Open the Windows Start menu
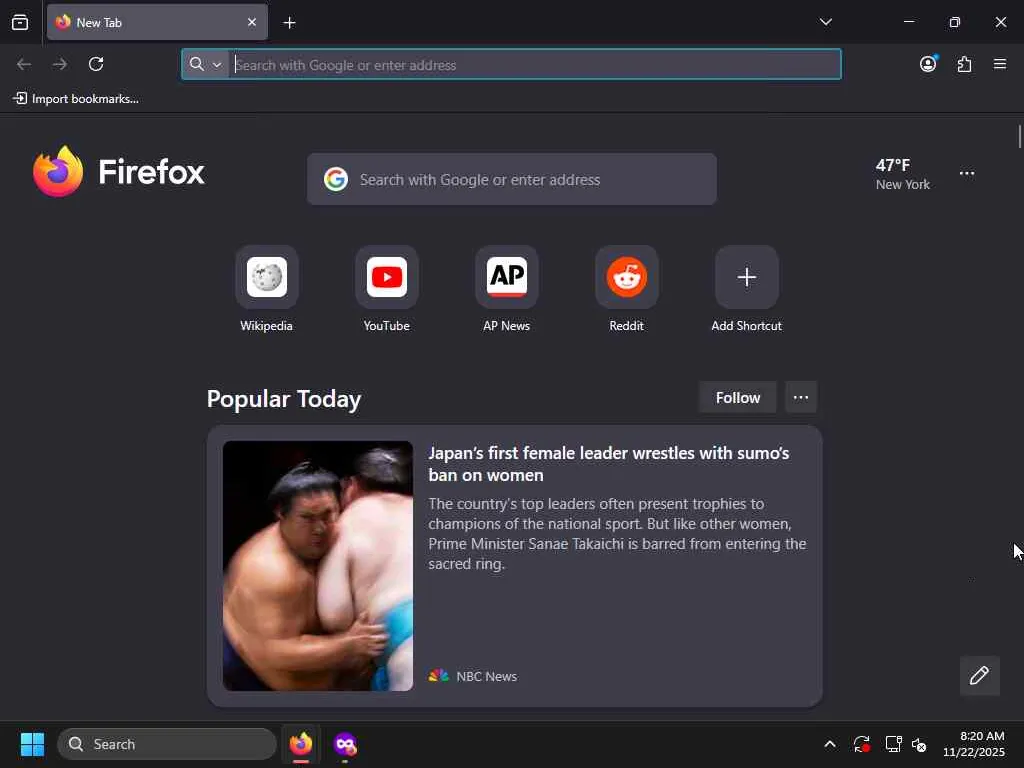 point(32,744)
